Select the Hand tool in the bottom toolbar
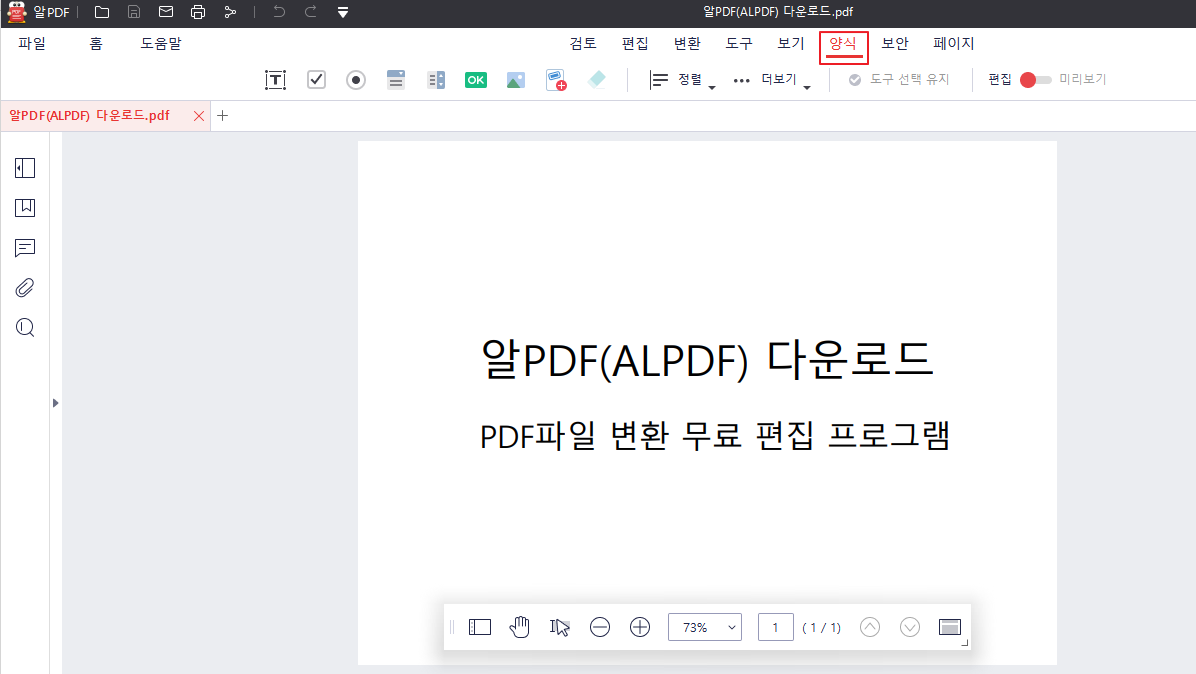Viewport: 1196px width, 674px height. pyautogui.click(x=520, y=627)
